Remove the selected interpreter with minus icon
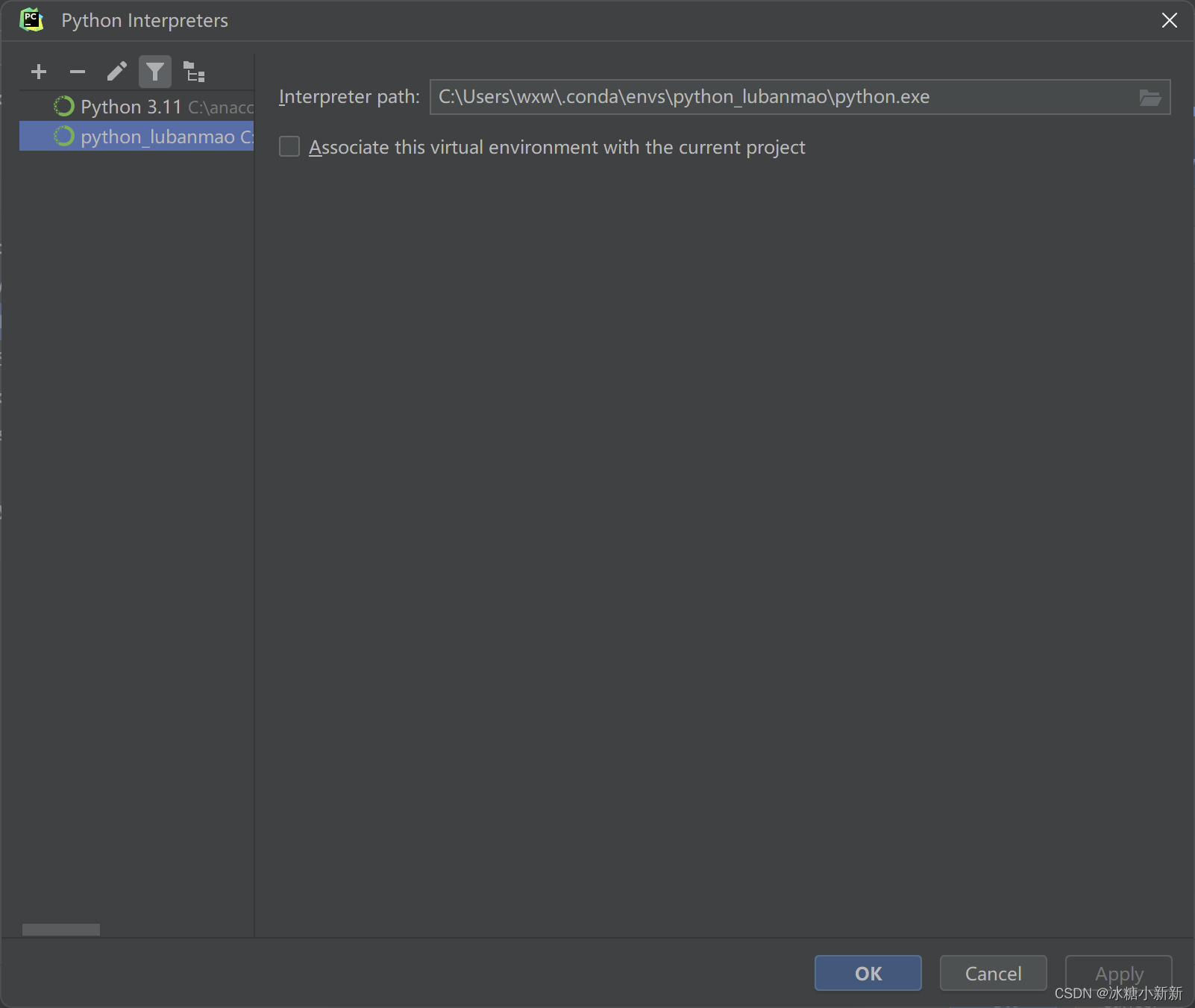 coord(78,72)
